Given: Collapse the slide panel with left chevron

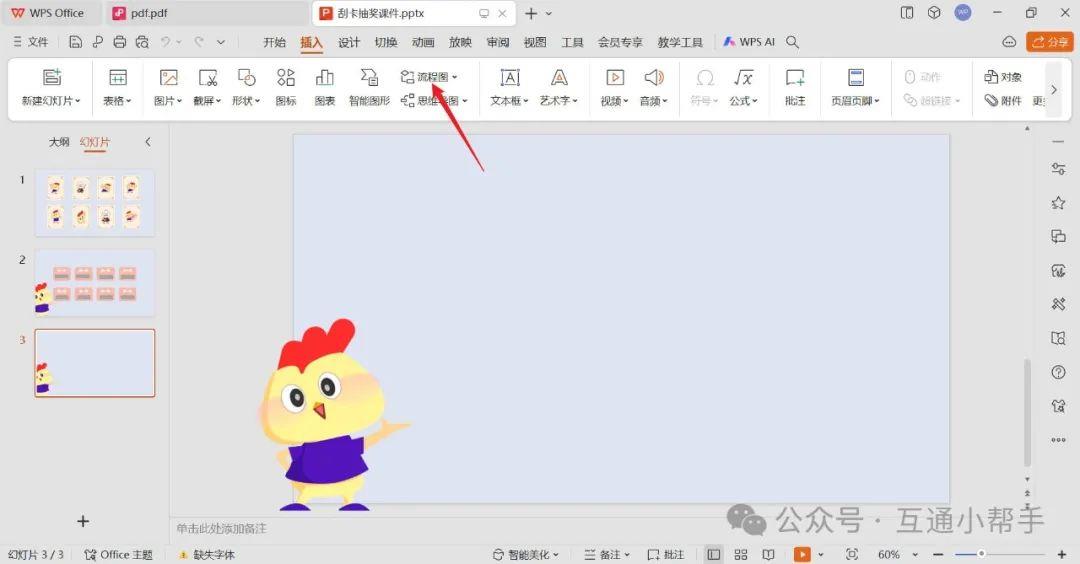Looking at the screenshot, I should 147,142.
